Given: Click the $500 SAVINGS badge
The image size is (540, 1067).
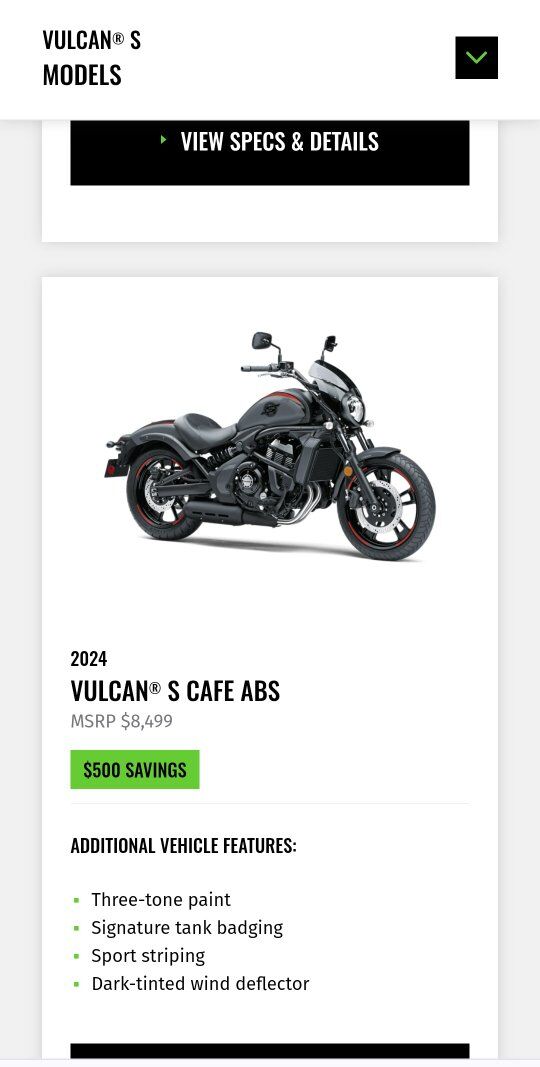Looking at the screenshot, I should [135, 770].
